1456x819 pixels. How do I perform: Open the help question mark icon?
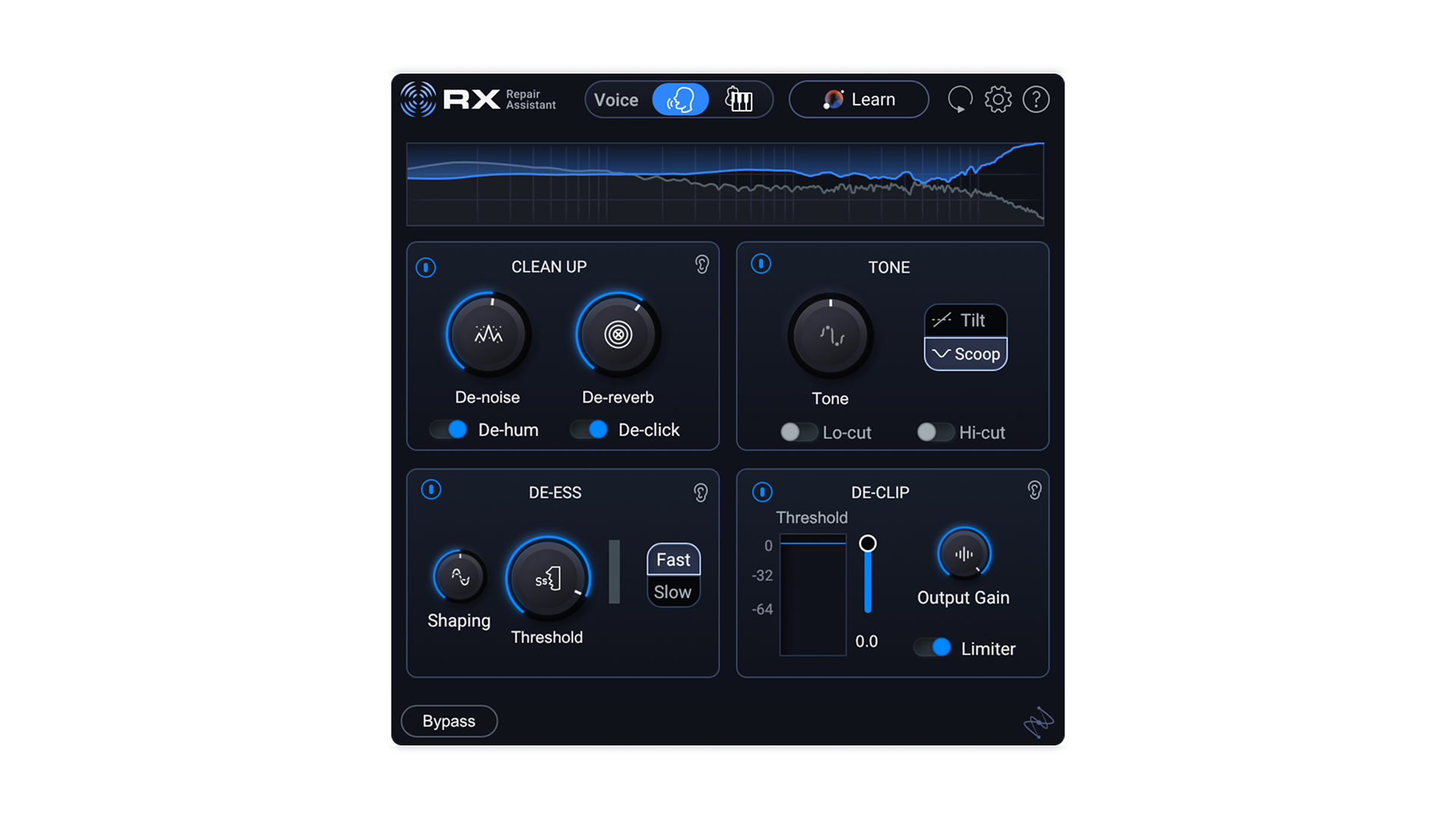click(1036, 99)
